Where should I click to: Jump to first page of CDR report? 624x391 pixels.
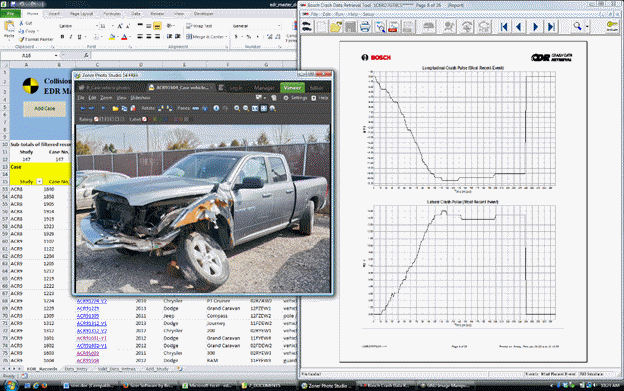click(x=504, y=27)
